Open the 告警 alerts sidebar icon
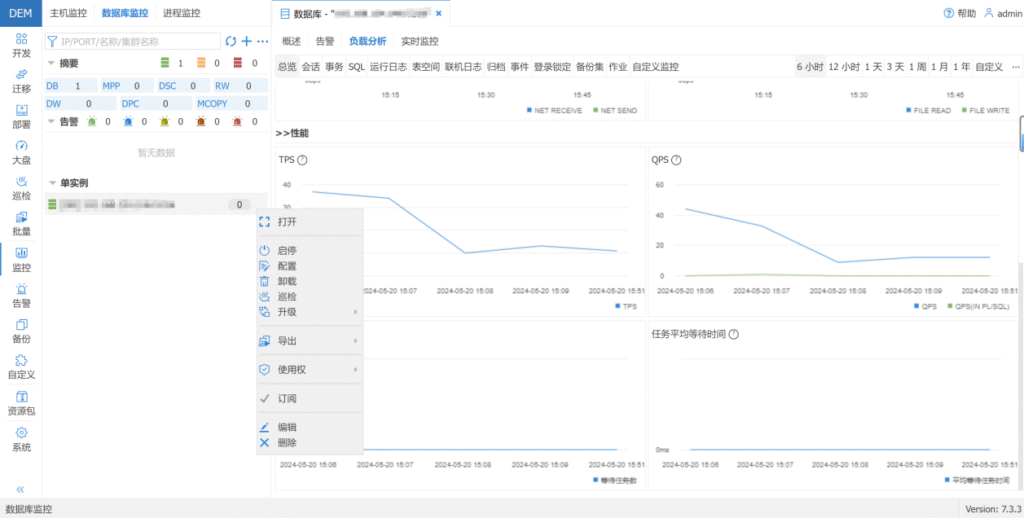 [x=21, y=295]
